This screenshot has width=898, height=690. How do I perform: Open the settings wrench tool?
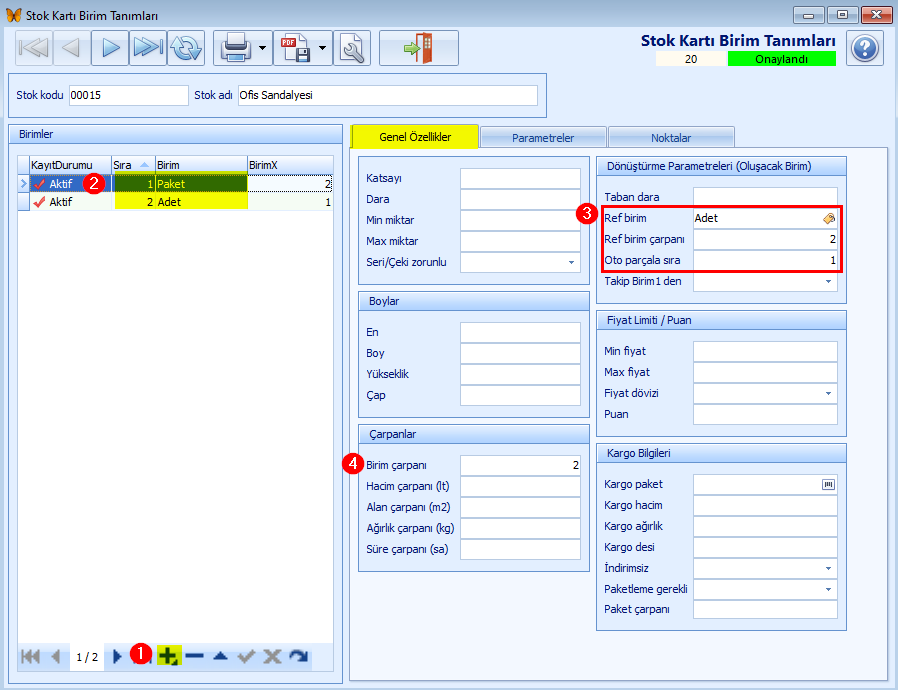point(352,48)
